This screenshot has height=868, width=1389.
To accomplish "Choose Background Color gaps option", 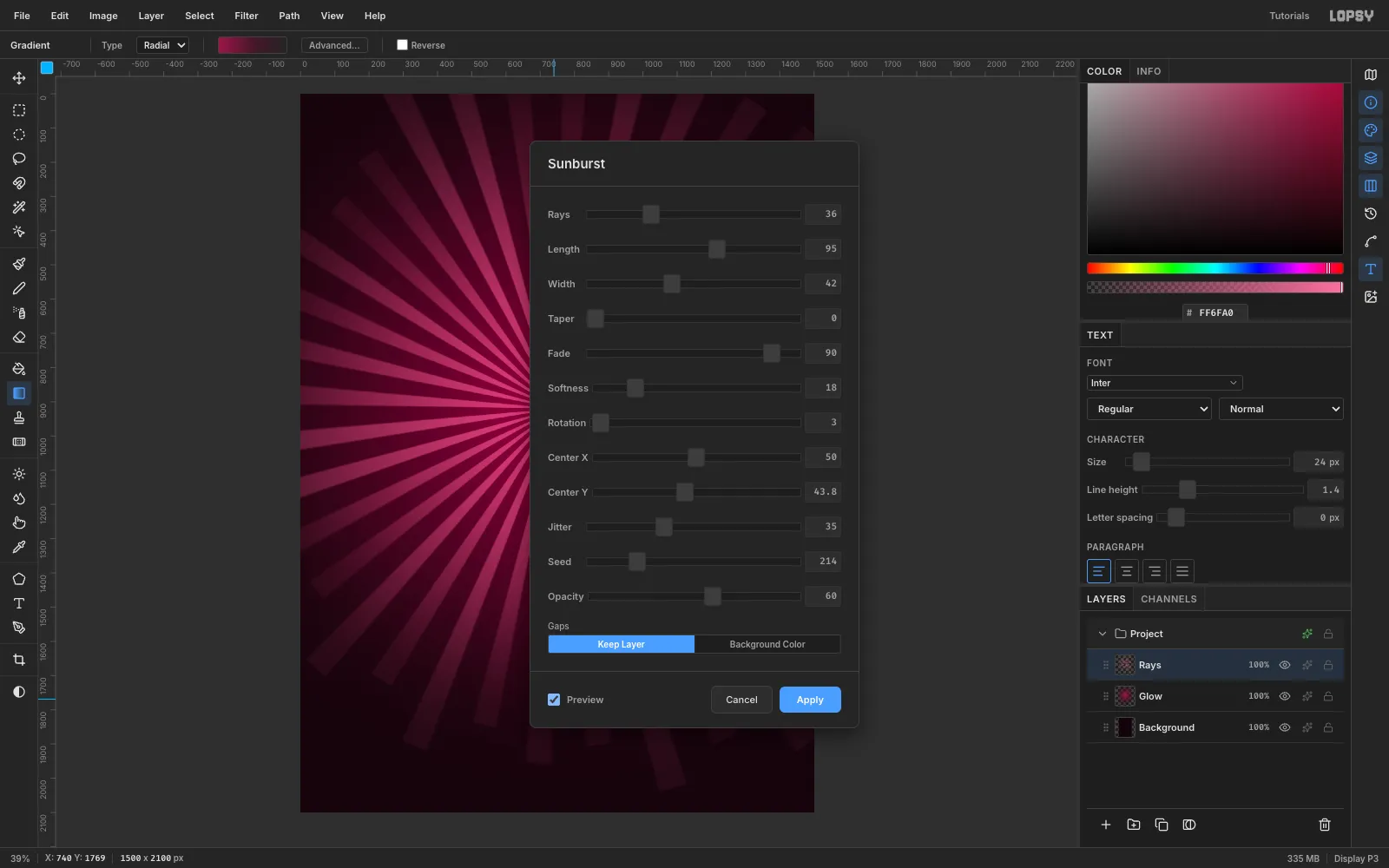I will pos(767,644).
